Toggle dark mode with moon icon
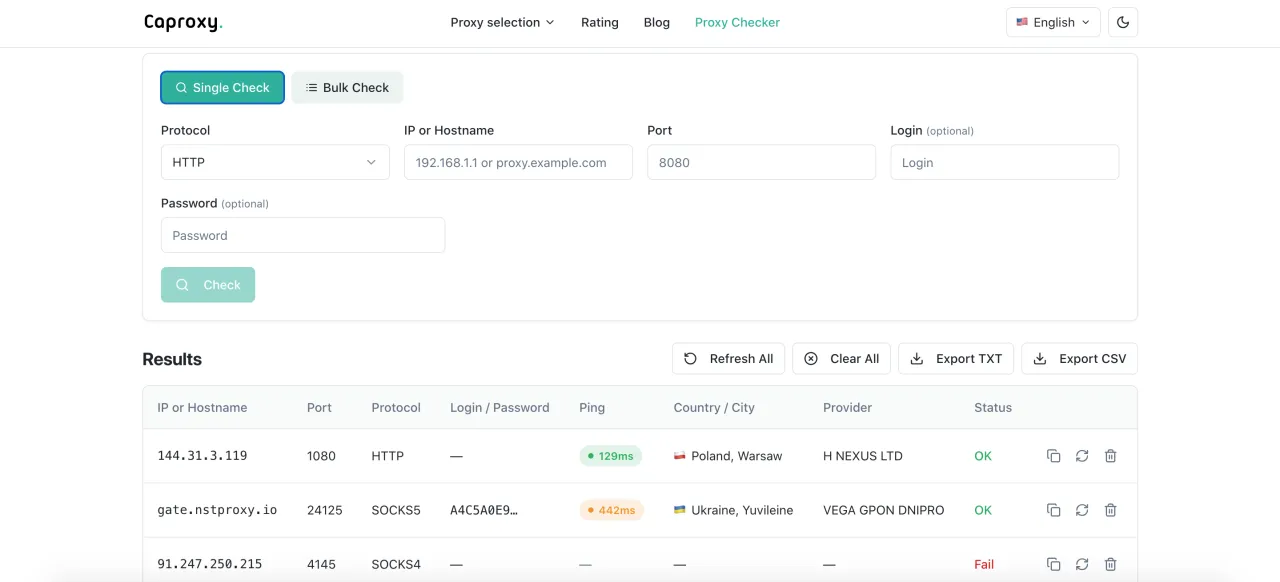Viewport: 1280px width, 582px height. pyautogui.click(x=1123, y=22)
